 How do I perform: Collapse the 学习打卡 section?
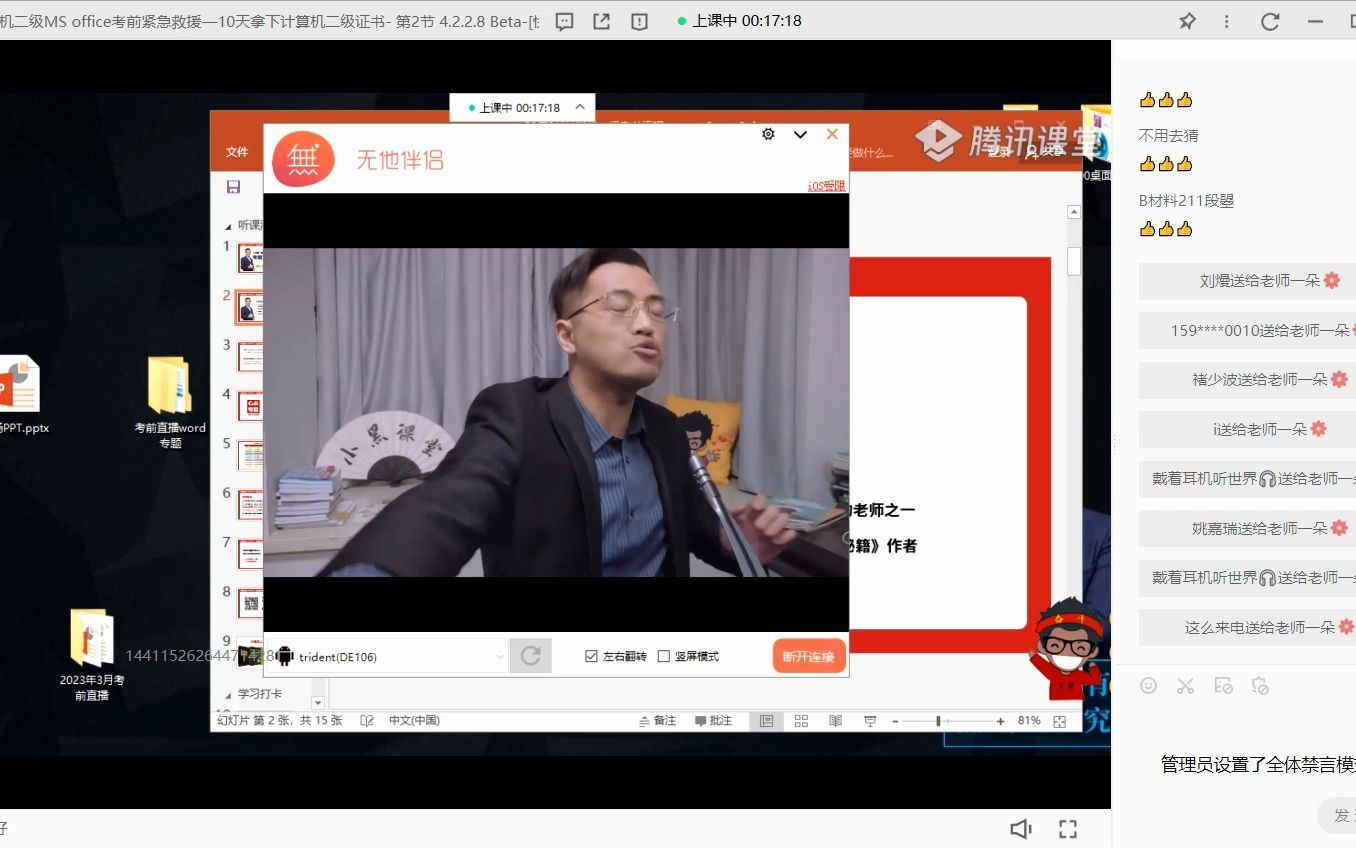228,694
